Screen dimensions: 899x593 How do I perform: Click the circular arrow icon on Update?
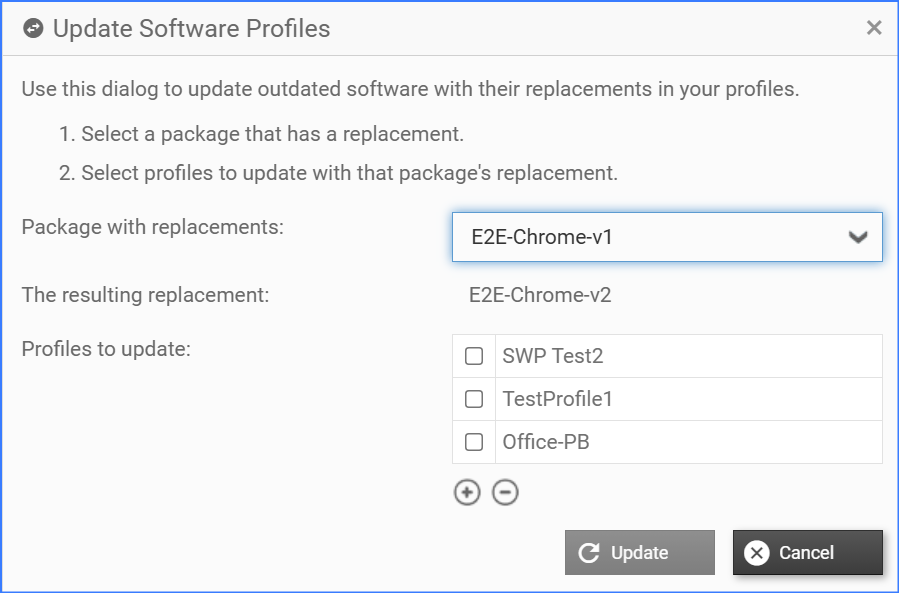pyautogui.click(x=590, y=553)
